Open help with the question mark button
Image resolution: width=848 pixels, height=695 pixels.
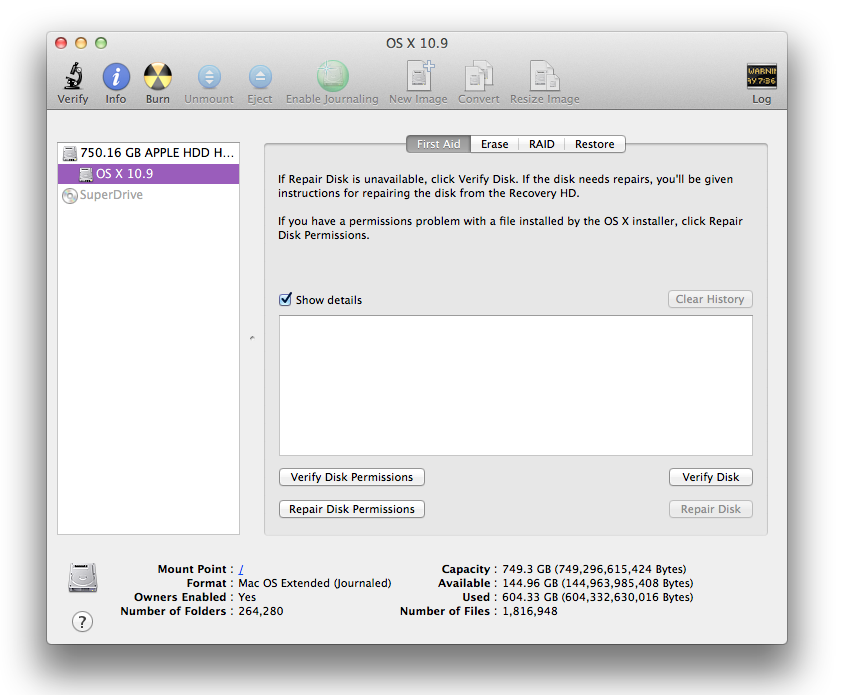[83, 622]
